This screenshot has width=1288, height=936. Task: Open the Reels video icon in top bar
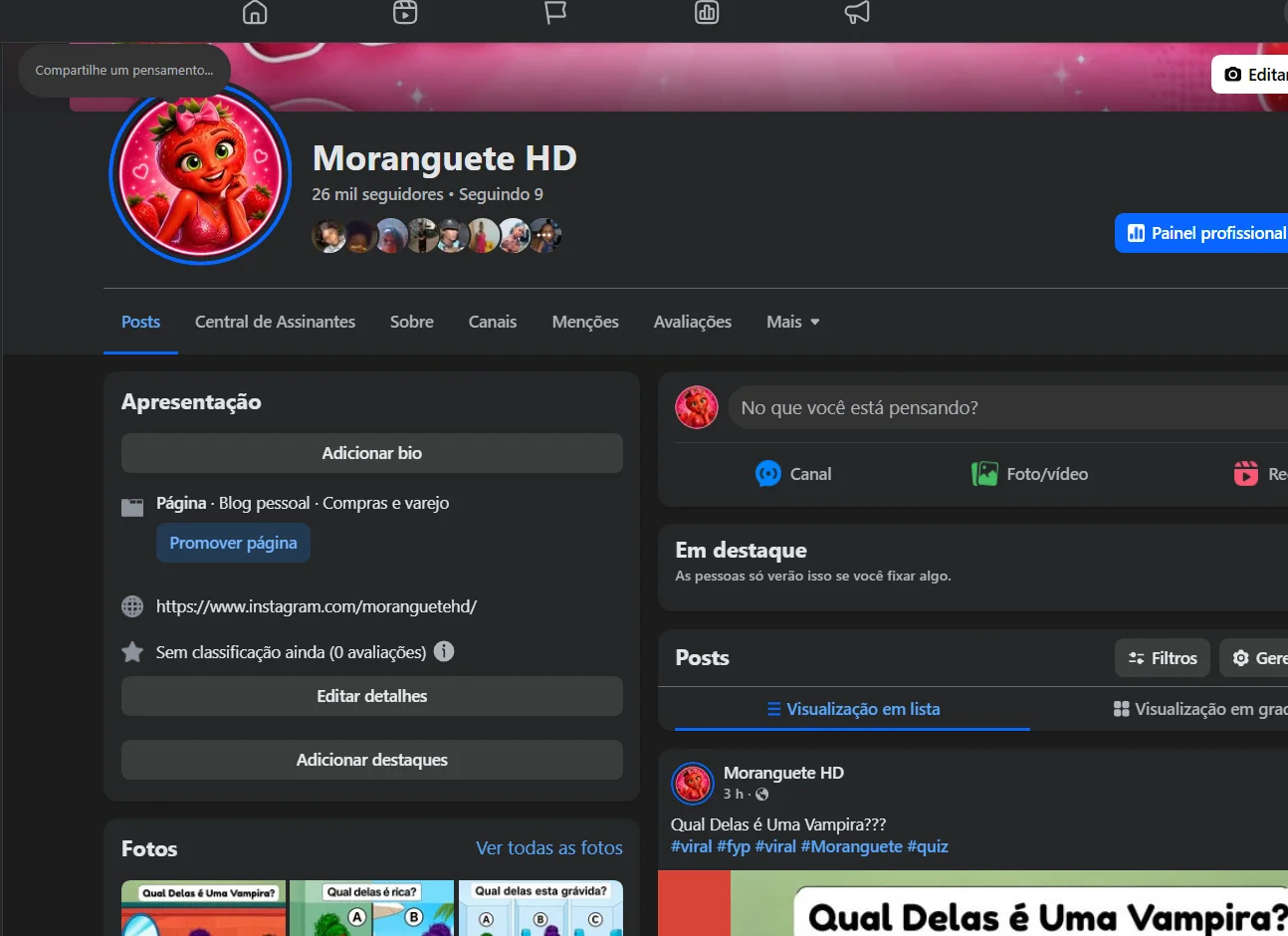point(405,12)
